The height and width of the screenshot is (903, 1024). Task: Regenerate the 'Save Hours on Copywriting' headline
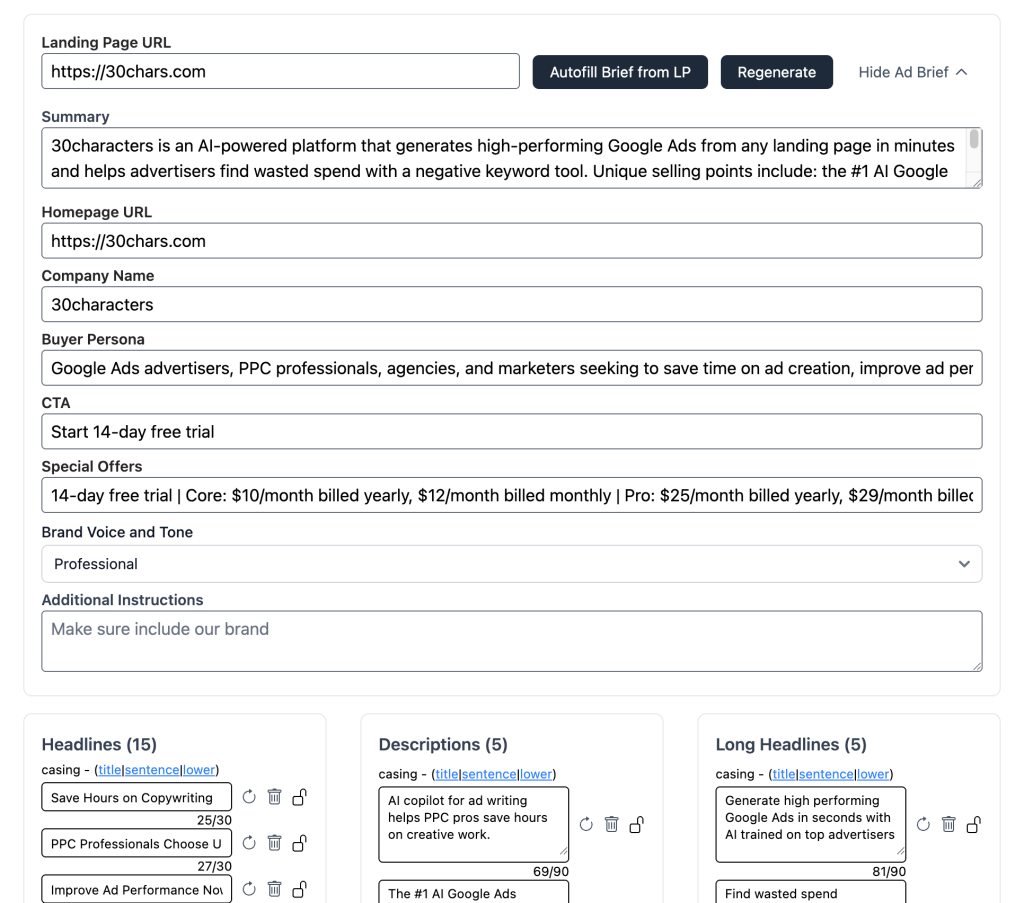(x=249, y=797)
